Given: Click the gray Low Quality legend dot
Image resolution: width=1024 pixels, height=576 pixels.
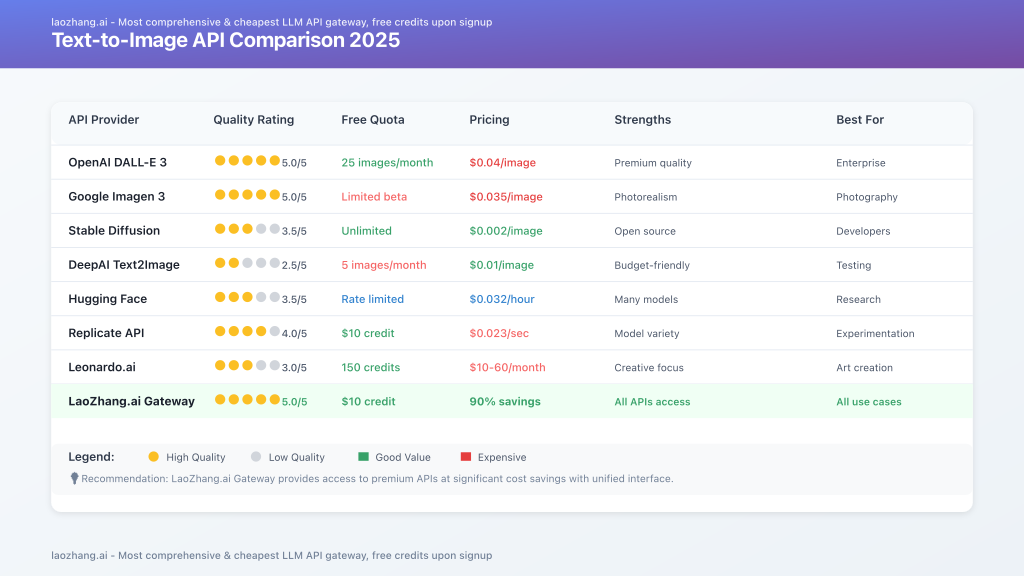Looking at the screenshot, I should click(256, 456).
